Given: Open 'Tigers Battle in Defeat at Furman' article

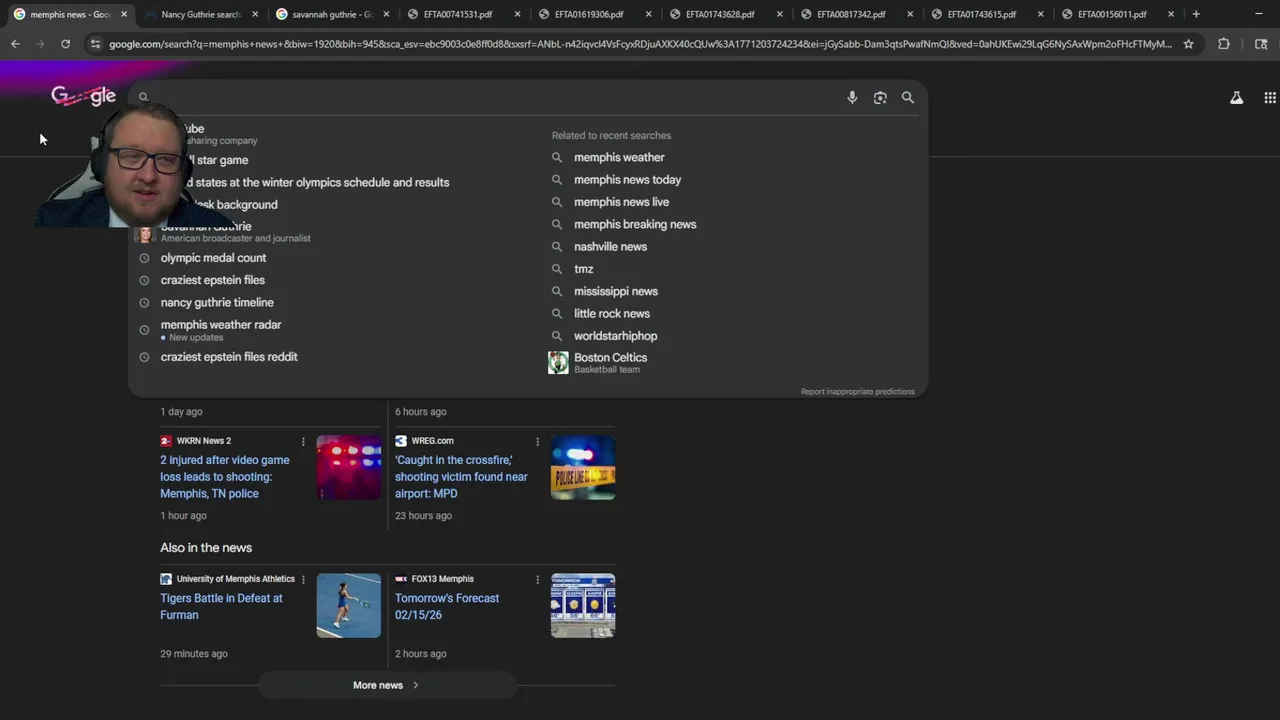Looking at the screenshot, I should pos(221,606).
